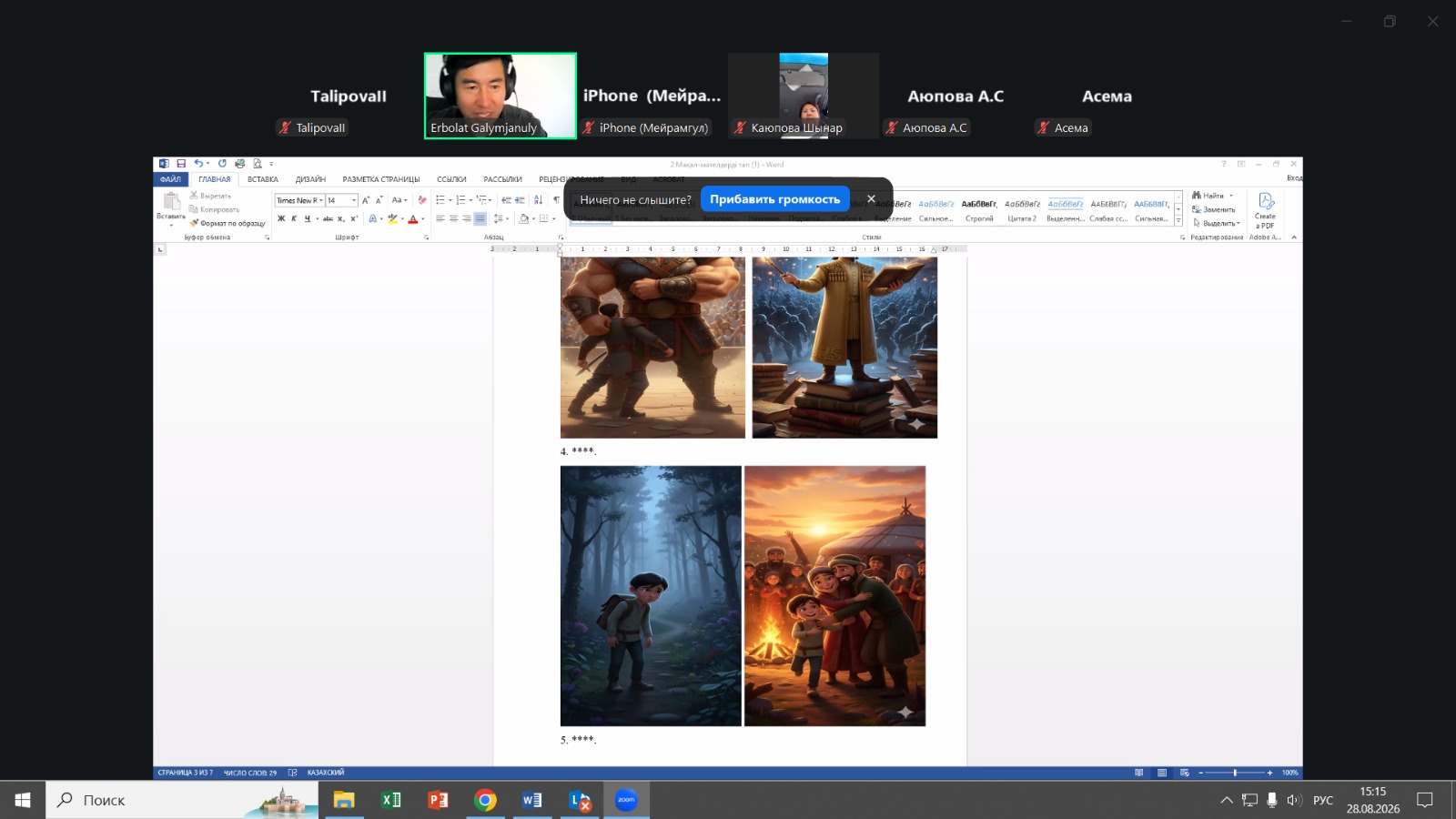The image size is (1456, 819).
Task: Apply text effects letter A icon
Action: [372, 218]
